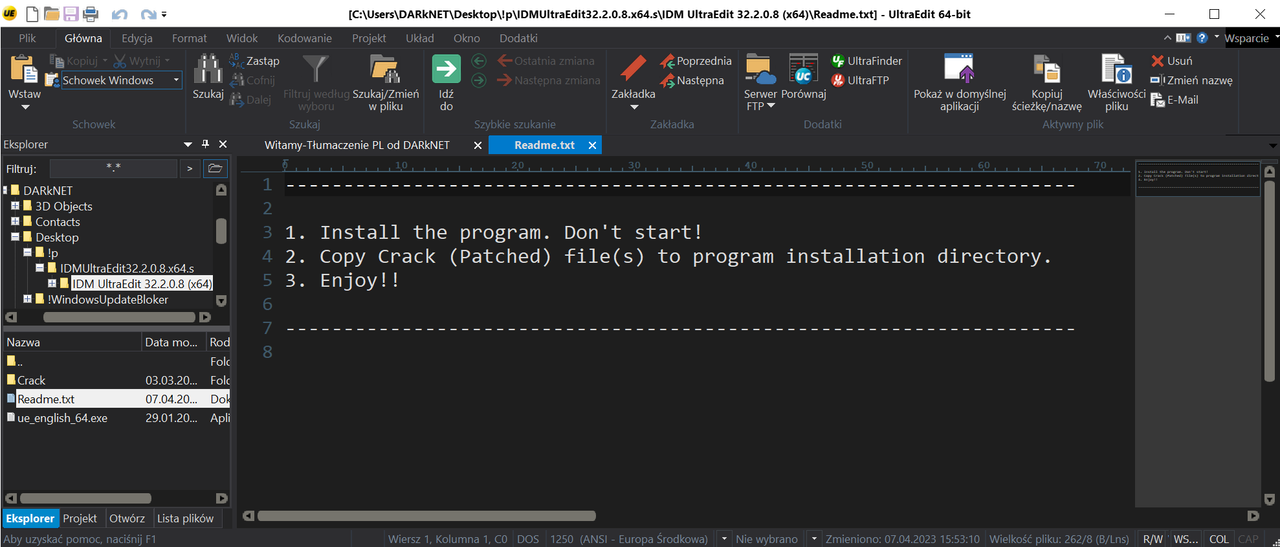1280x547 pixels.
Task: Switch to the Format ribbon tab
Action: tap(189, 38)
